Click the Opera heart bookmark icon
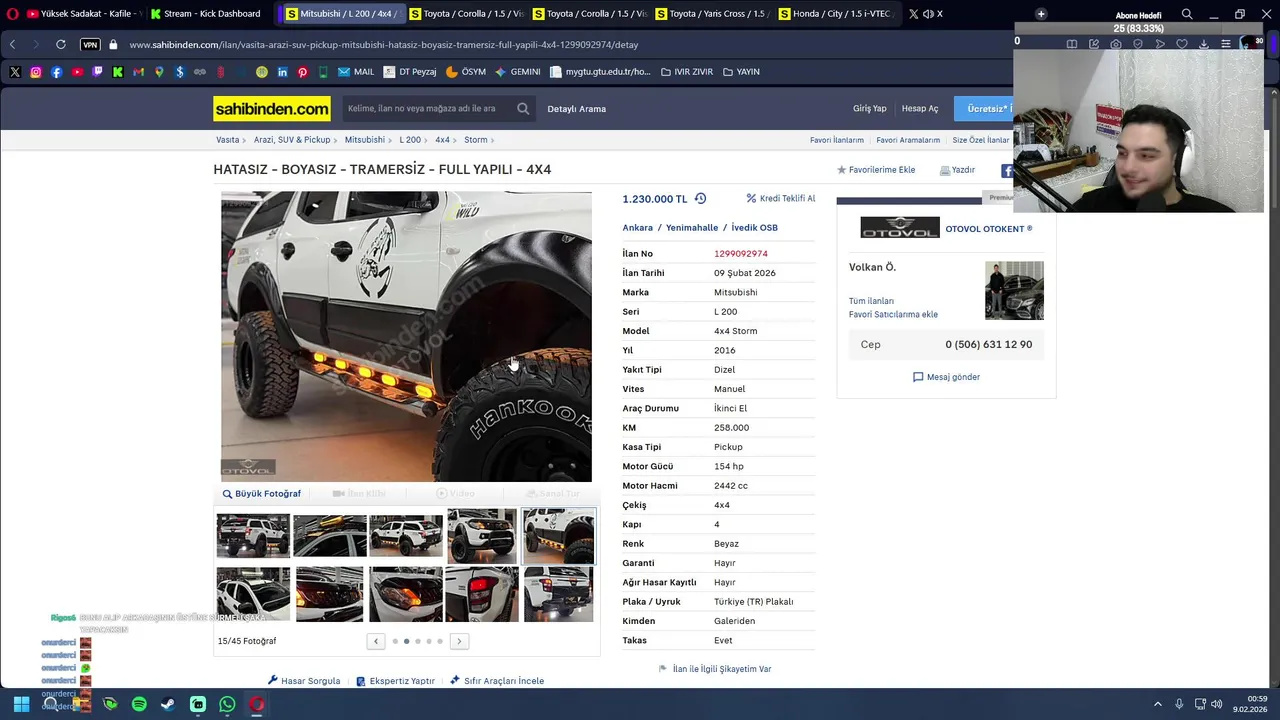This screenshot has height=720, width=1280. coord(1181,44)
